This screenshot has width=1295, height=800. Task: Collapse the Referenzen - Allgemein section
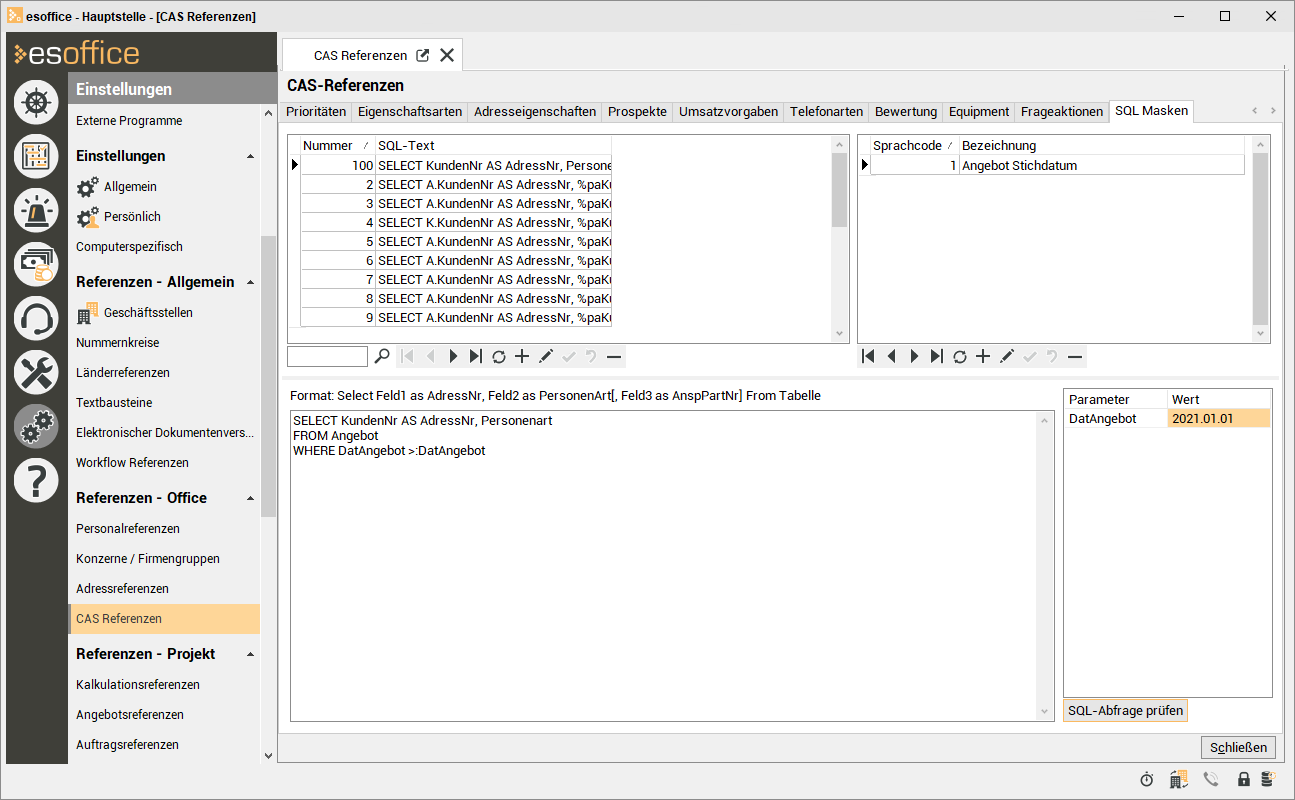[x=250, y=282]
